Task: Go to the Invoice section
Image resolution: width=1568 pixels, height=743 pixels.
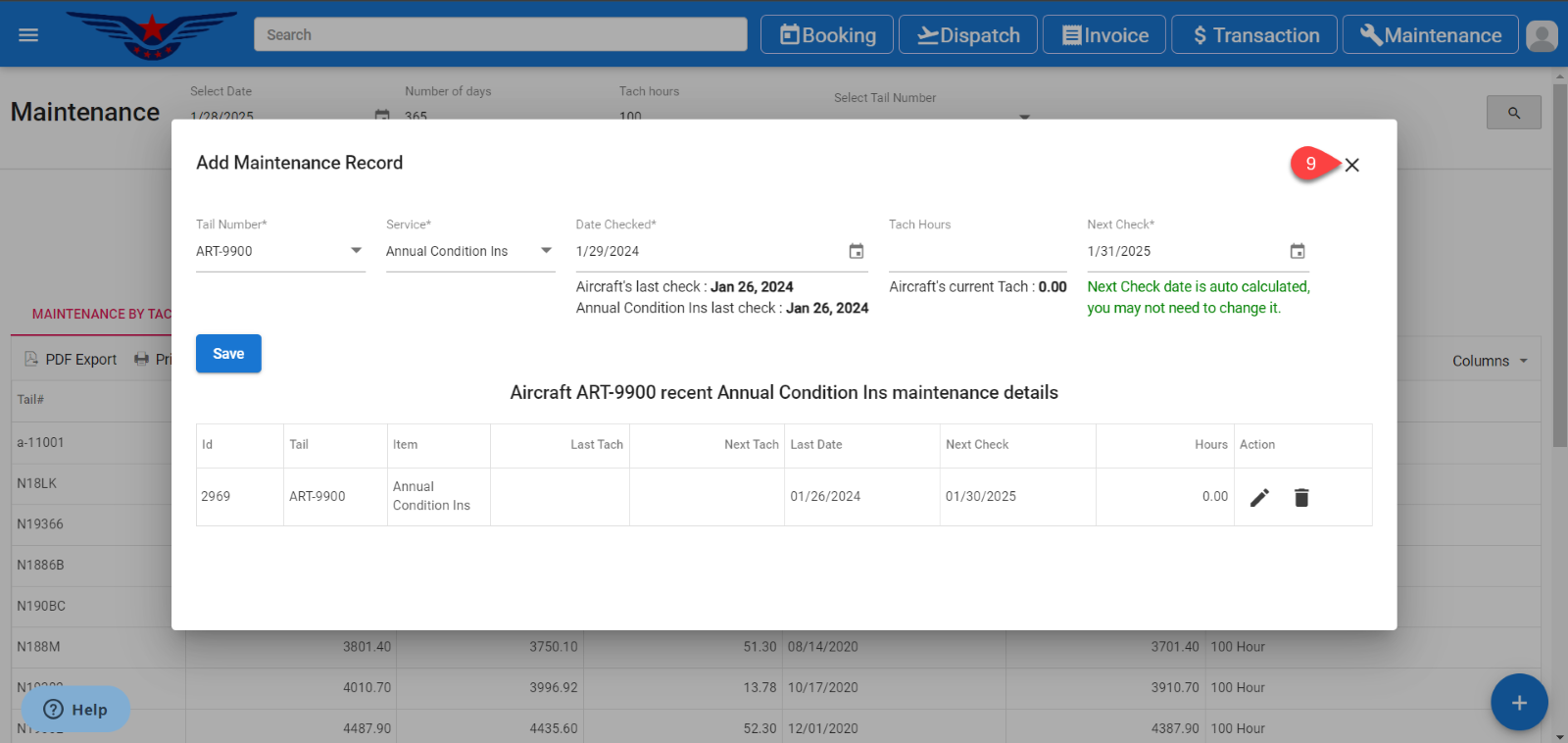Action: tap(1103, 35)
